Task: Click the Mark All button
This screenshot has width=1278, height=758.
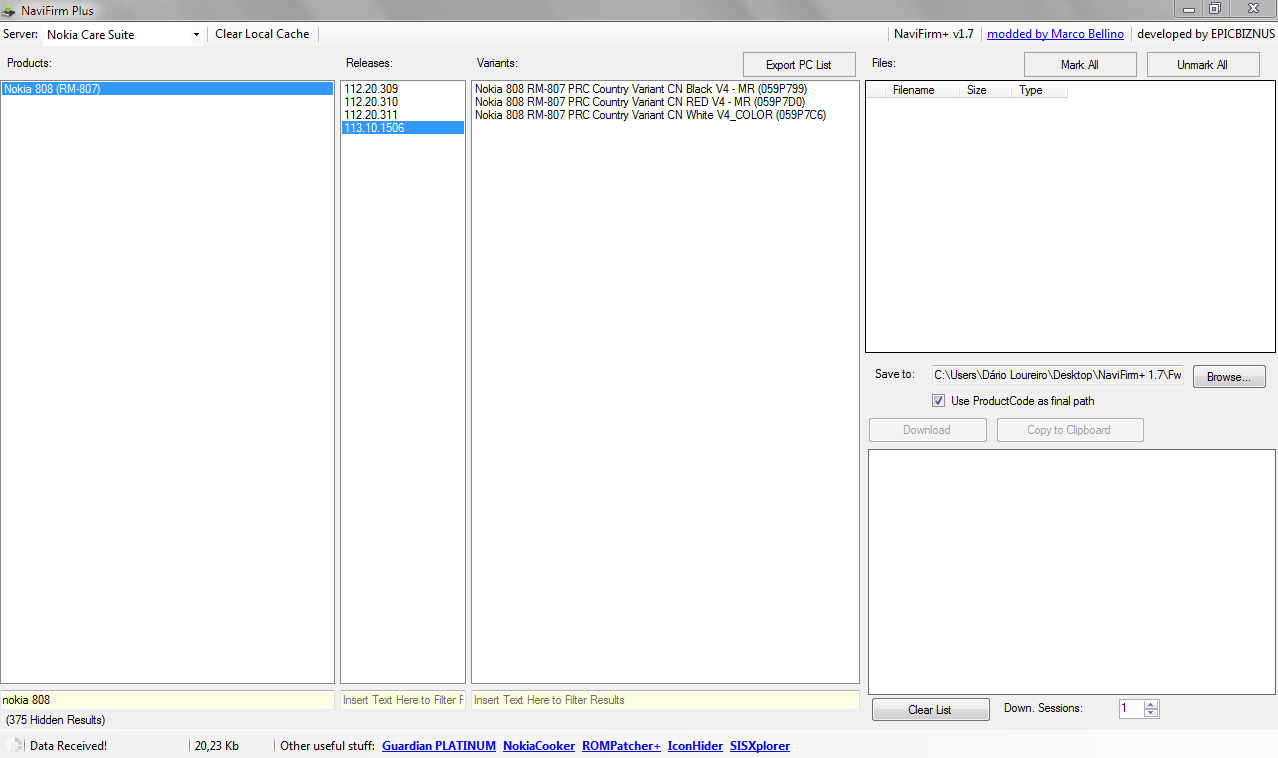Action: coord(1080,65)
